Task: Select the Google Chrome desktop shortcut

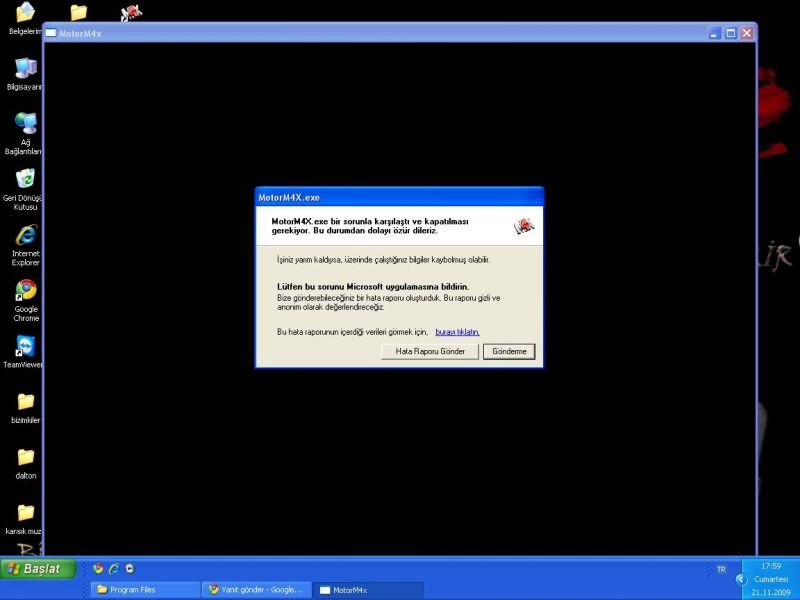Action: tap(26, 301)
